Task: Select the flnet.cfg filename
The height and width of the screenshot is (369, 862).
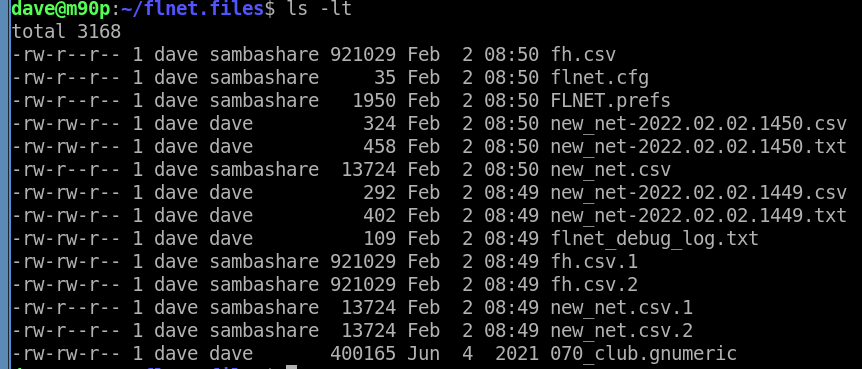Action: click(599, 78)
